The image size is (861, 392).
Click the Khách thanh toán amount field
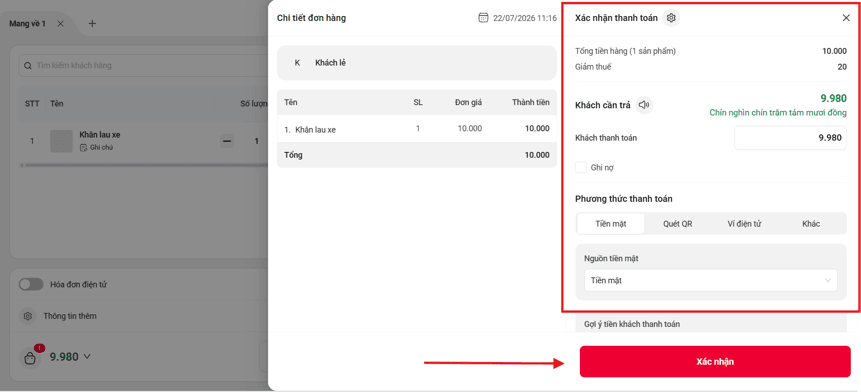(790, 138)
